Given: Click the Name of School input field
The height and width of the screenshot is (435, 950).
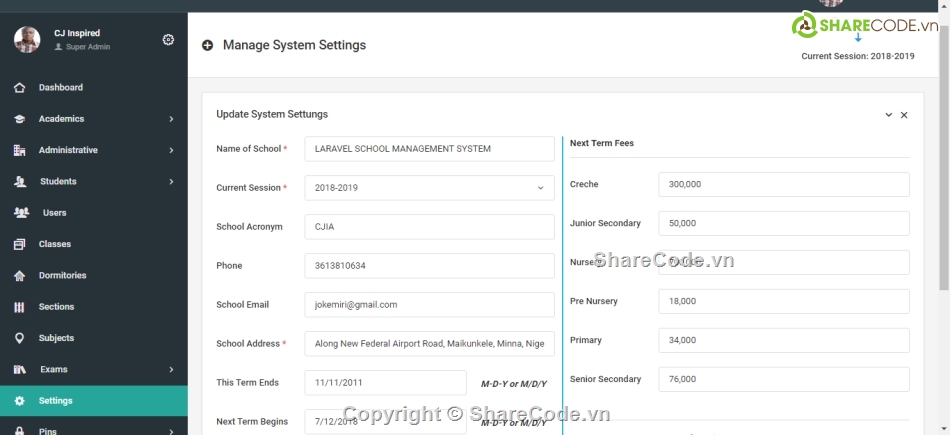Looking at the screenshot, I should click(429, 149).
